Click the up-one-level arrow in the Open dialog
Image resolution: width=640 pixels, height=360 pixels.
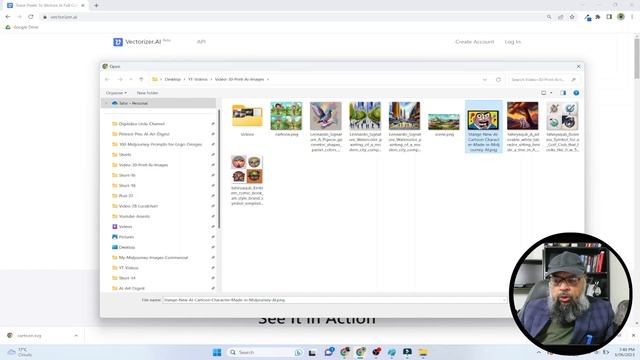coord(141,80)
